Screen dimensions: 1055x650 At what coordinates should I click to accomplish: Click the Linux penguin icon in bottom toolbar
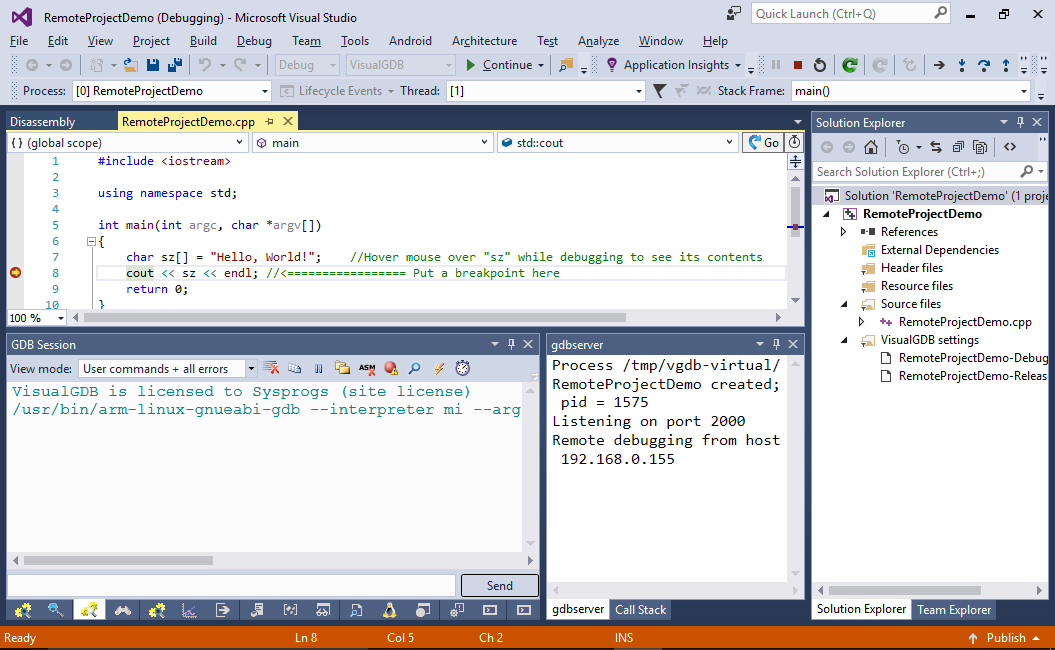click(x=389, y=610)
